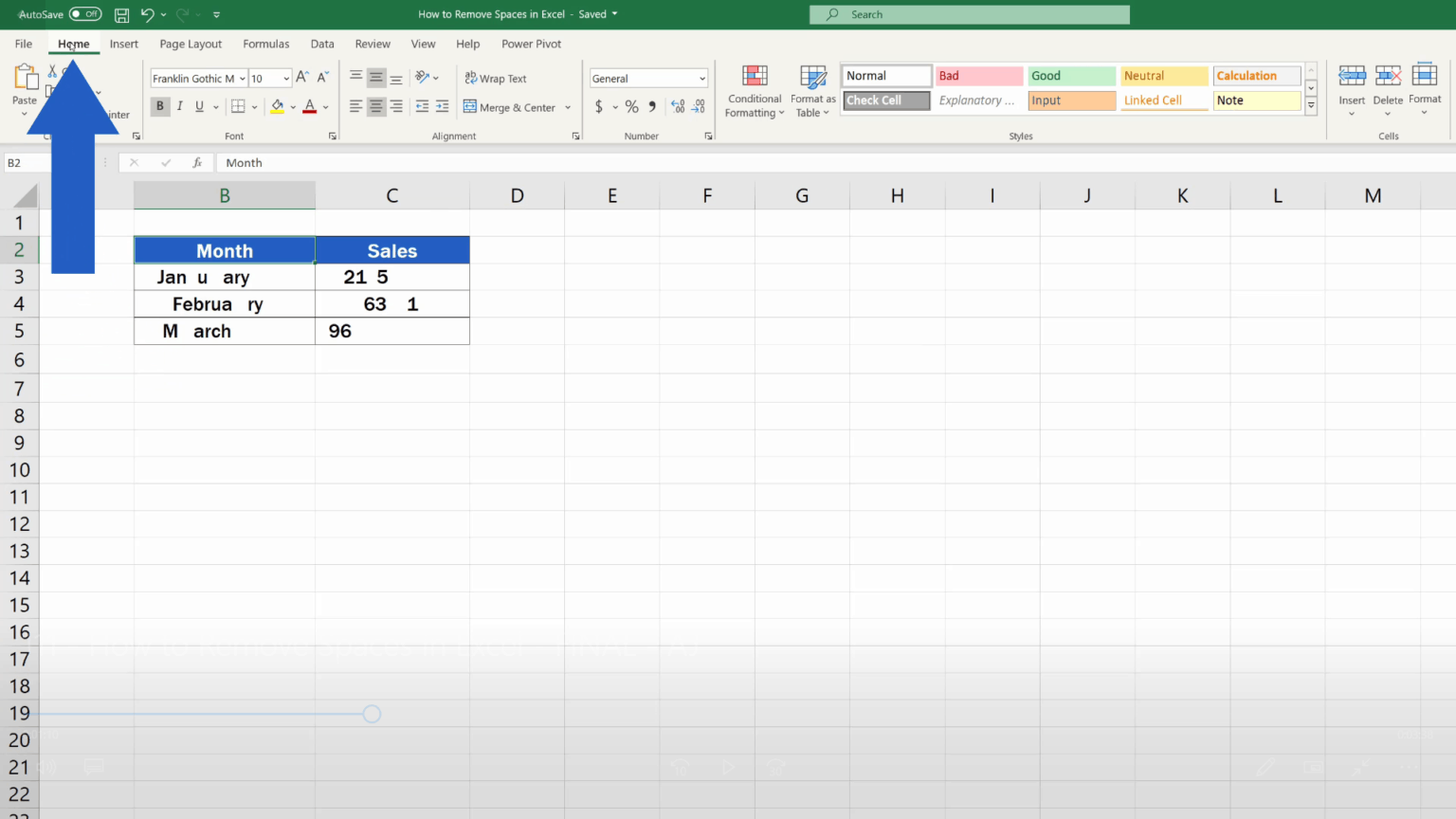Click the Merge & Center icon
This screenshot has width=1456, height=819.
pos(510,107)
